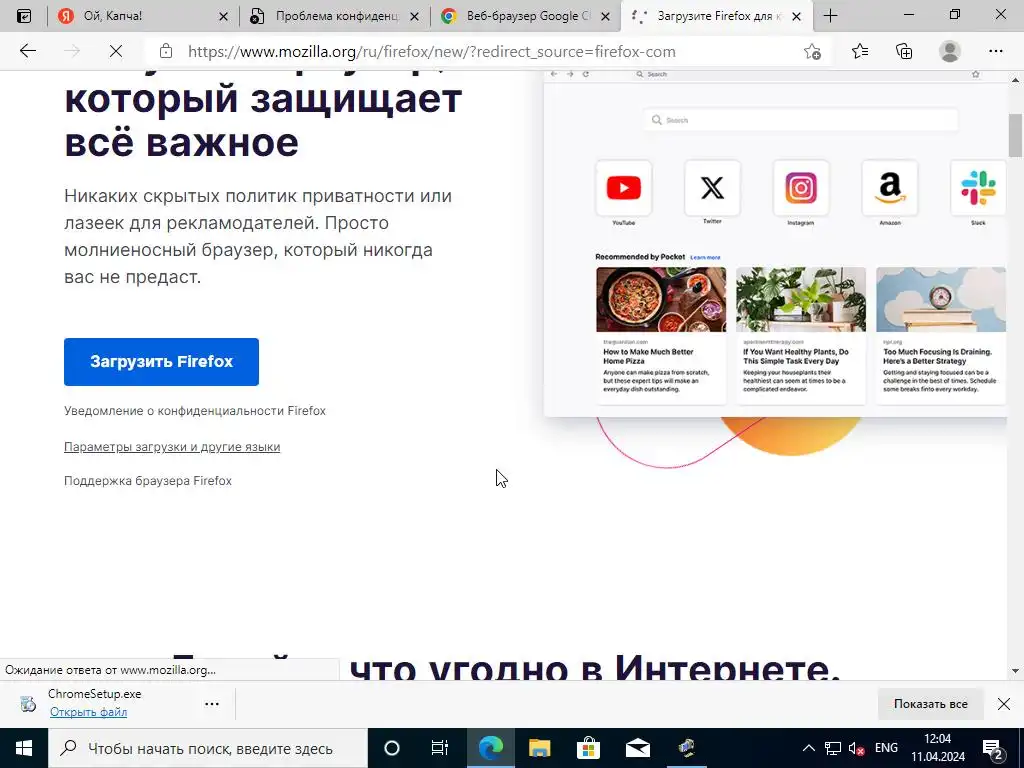This screenshot has width=1024, height=768.
Task: Open a new browser tab
Action: [831, 16]
